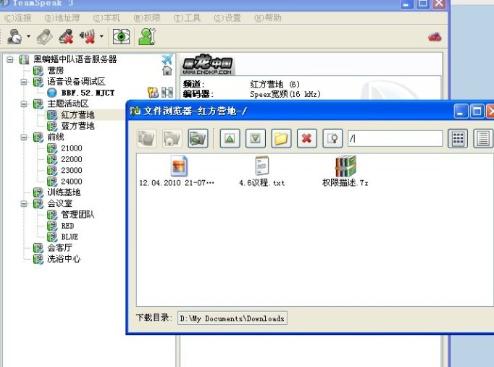The height and width of the screenshot is (367, 494).
Task: Click the airplane icon on the server row
Action: tap(167, 59)
